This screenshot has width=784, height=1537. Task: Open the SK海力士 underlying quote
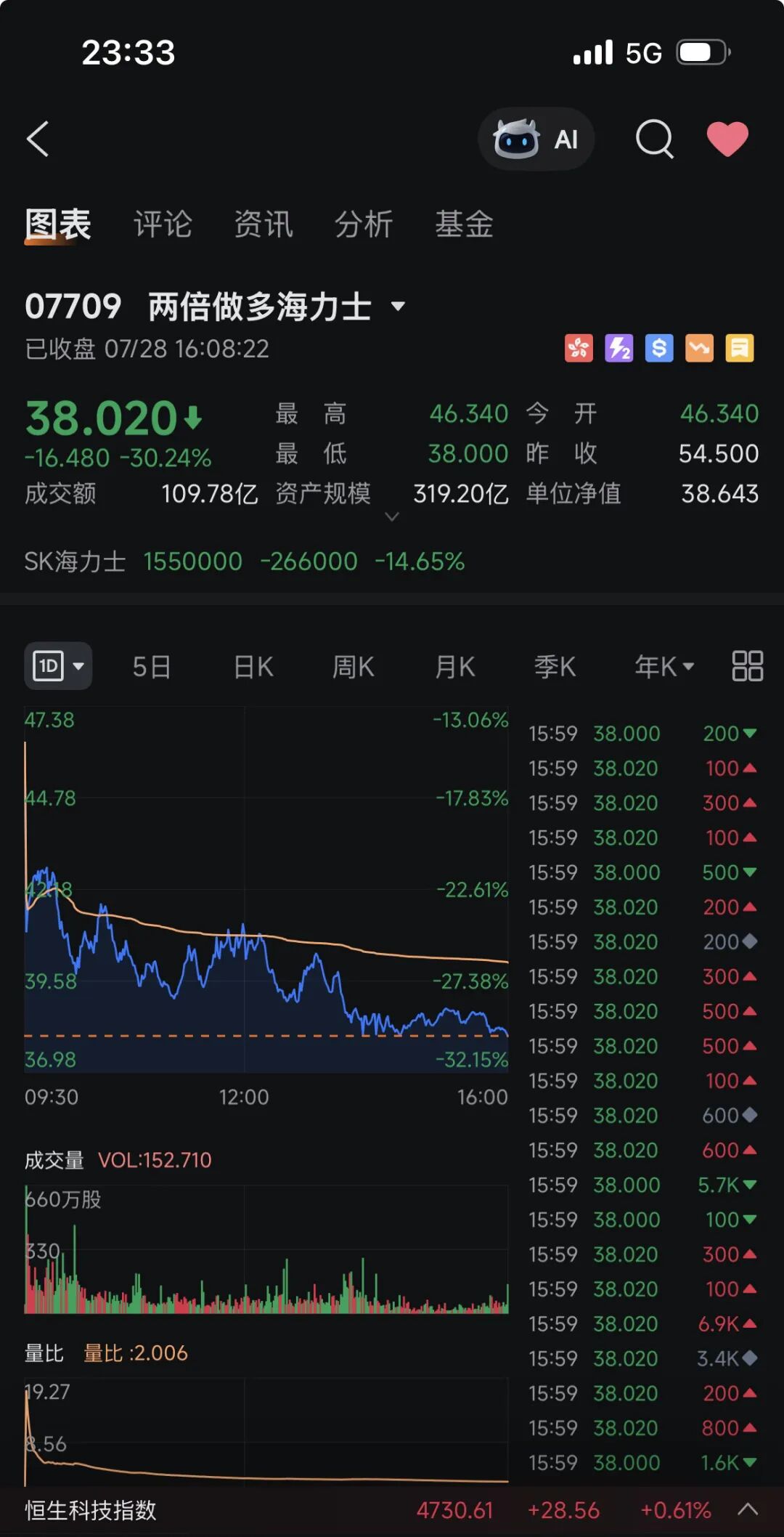[245, 561]
